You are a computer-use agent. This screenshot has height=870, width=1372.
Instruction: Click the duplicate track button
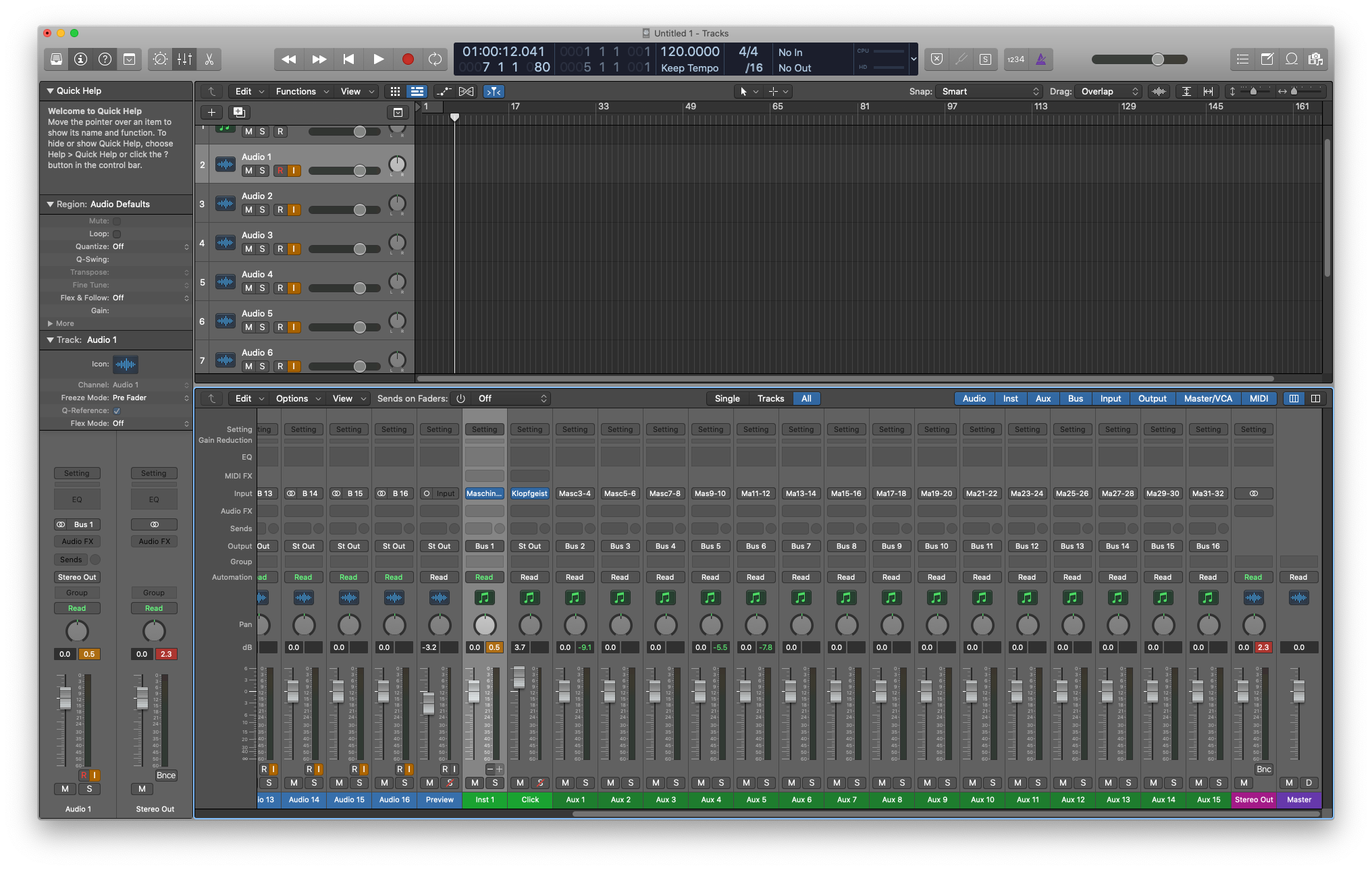238,113
